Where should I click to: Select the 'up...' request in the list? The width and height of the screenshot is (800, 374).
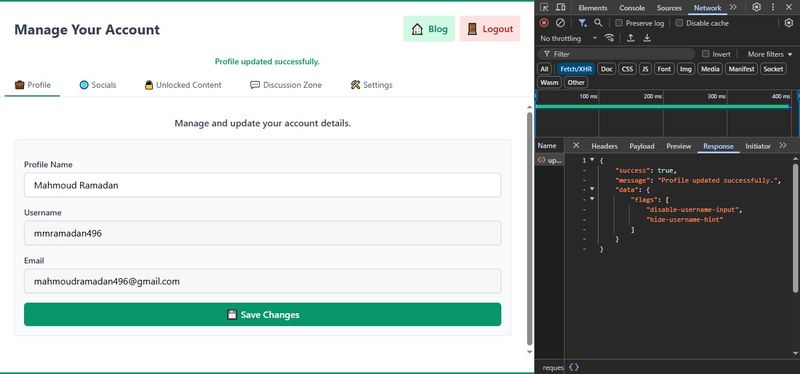click(x=550, y=160)
